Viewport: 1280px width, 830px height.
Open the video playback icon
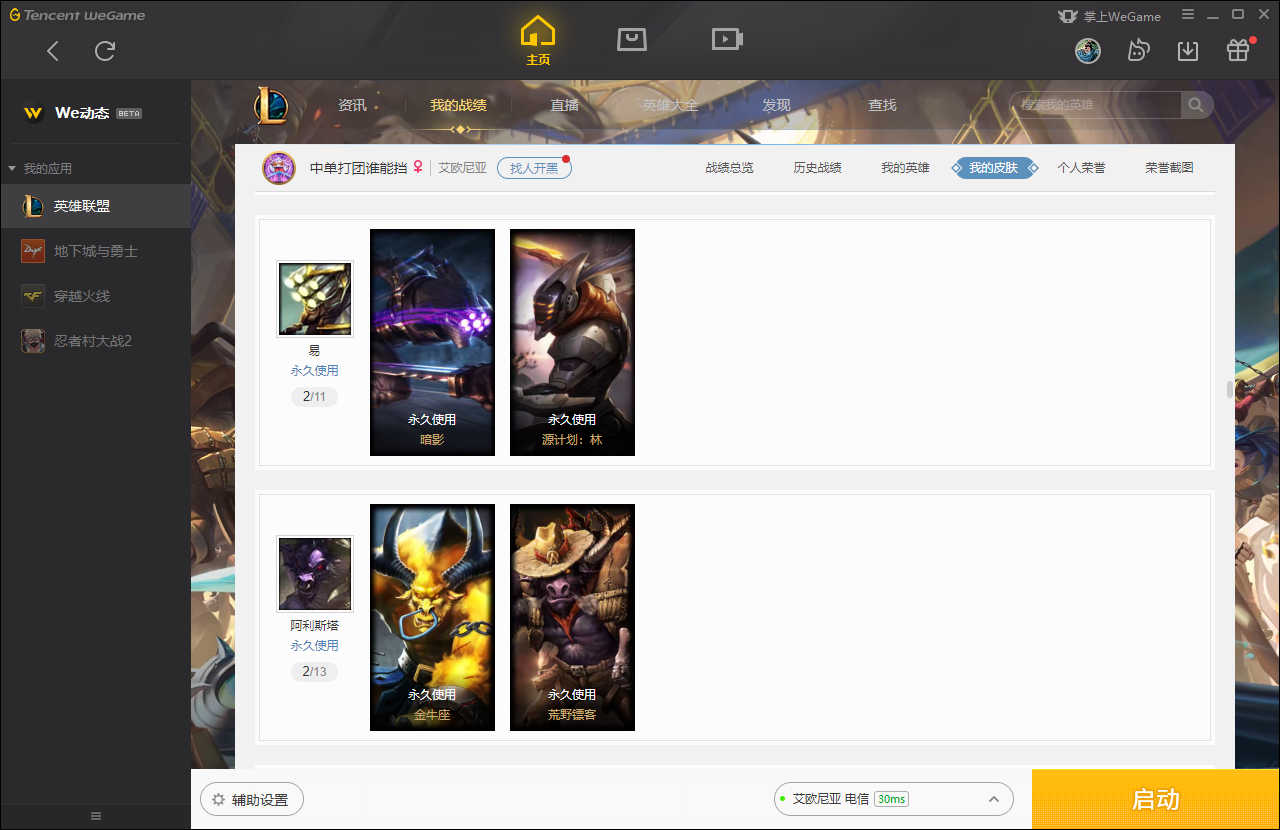coord(727,39)
